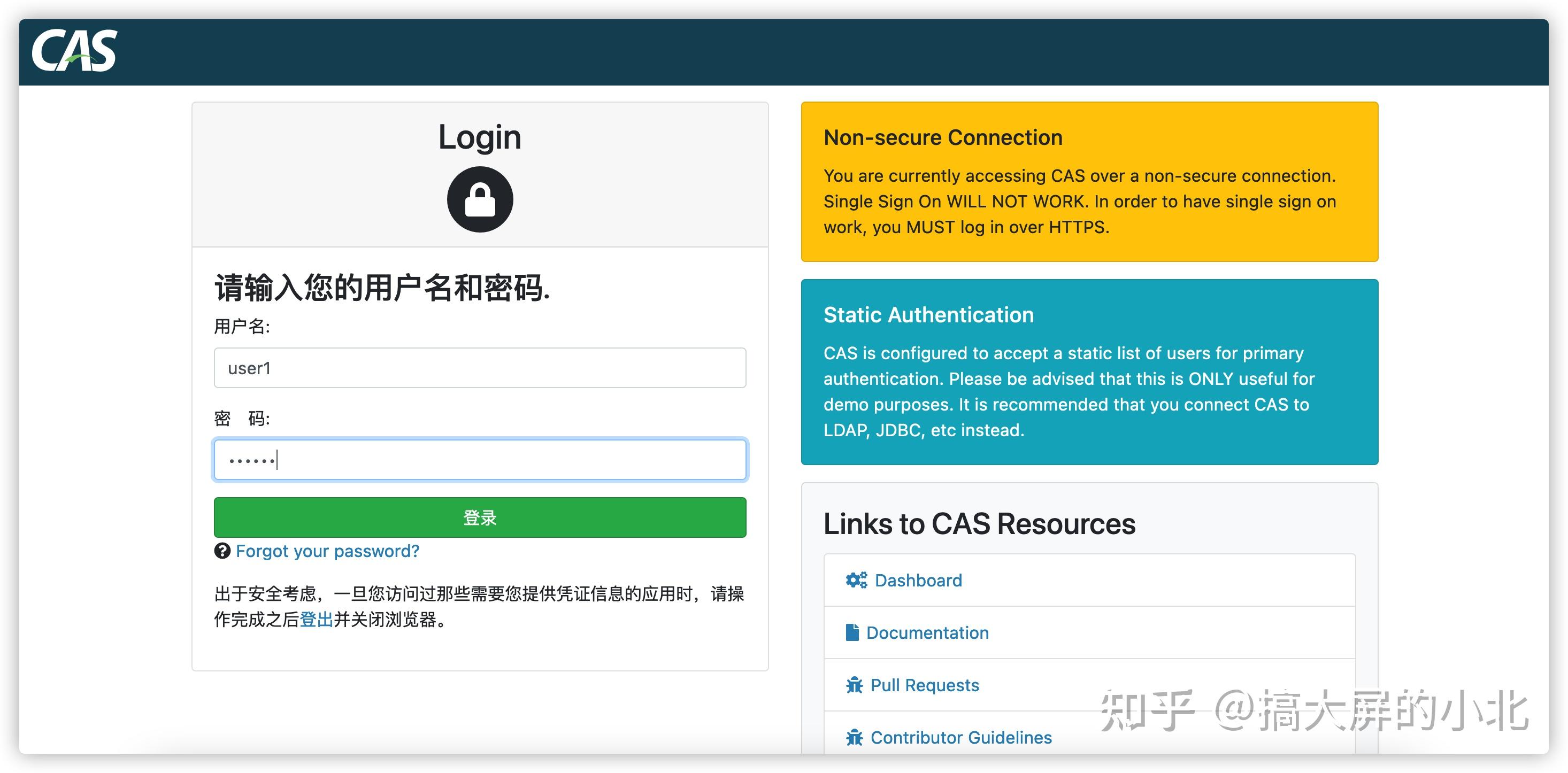The image size is (1568, 773).
Task: Open the Contributor Guidelines link
Action: pos(960,737)
